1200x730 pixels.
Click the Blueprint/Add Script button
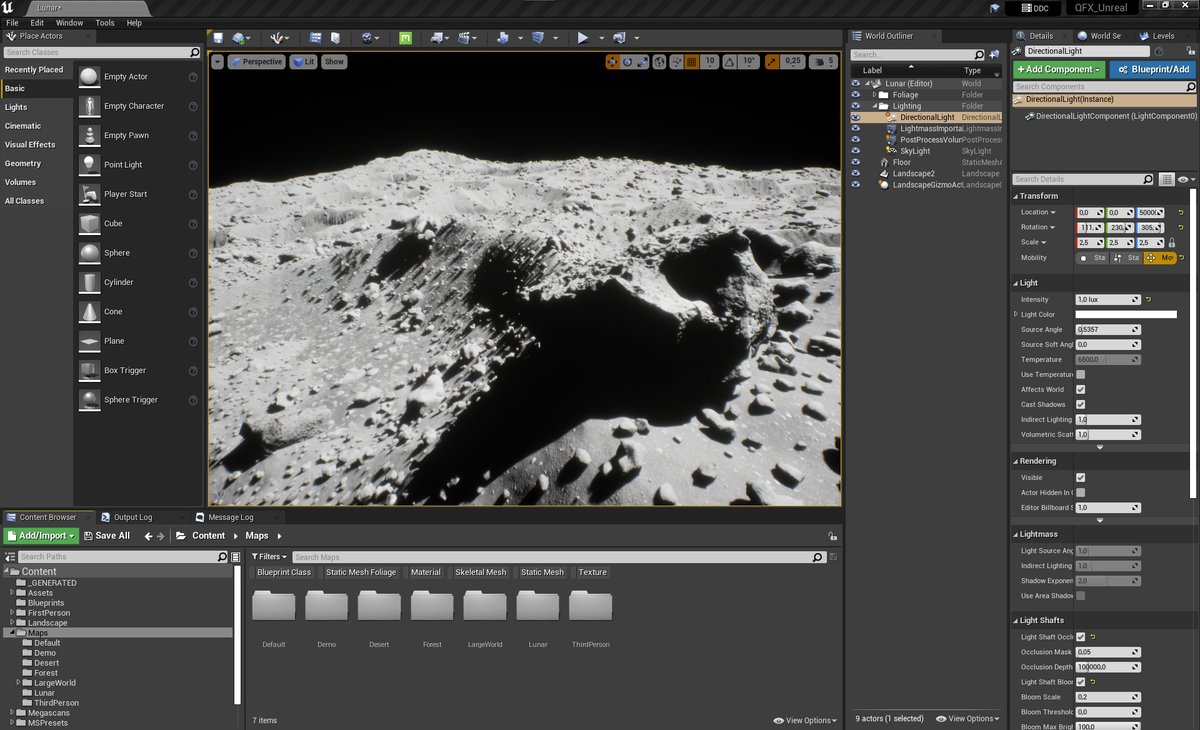click(1152, 69)
